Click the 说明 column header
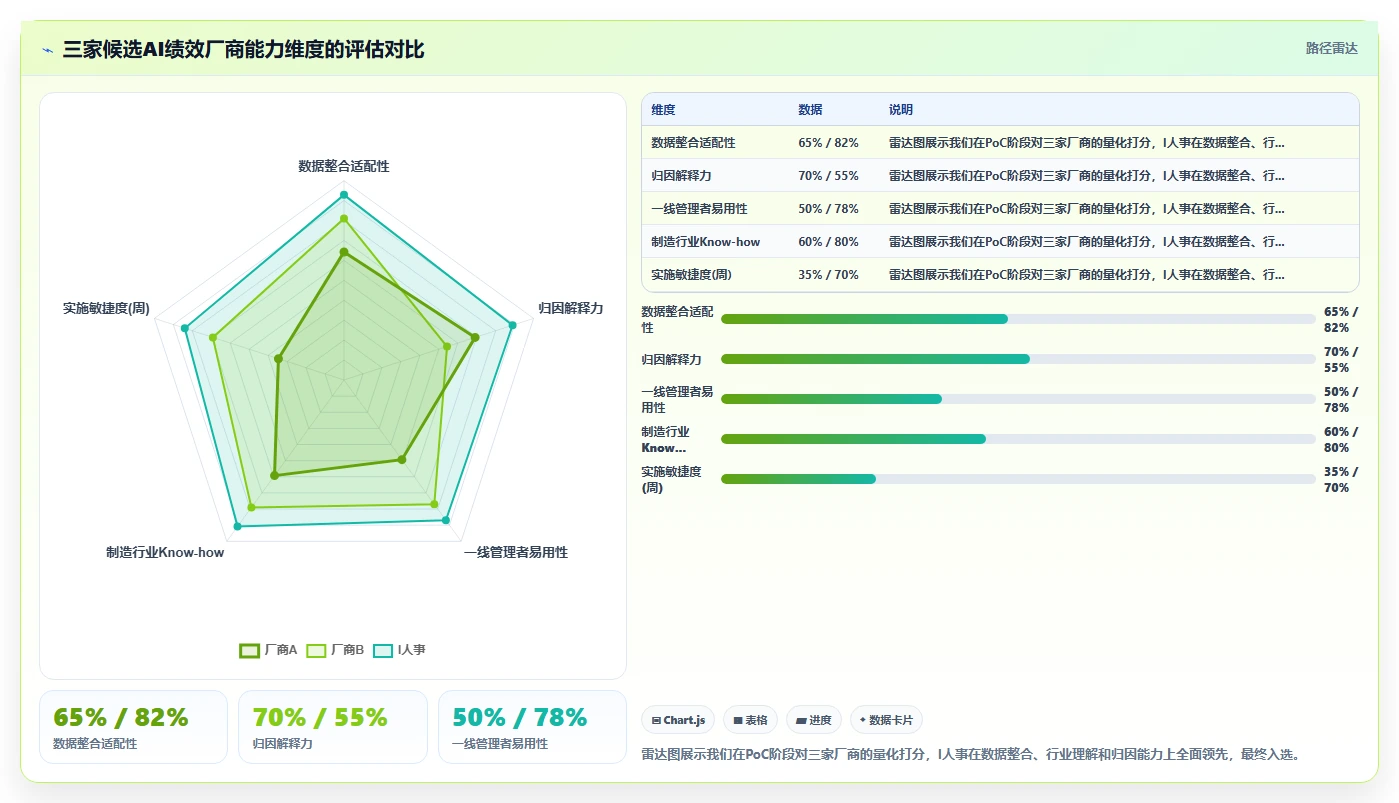Viewport: 1399px width, 803px height. [901, 110]
